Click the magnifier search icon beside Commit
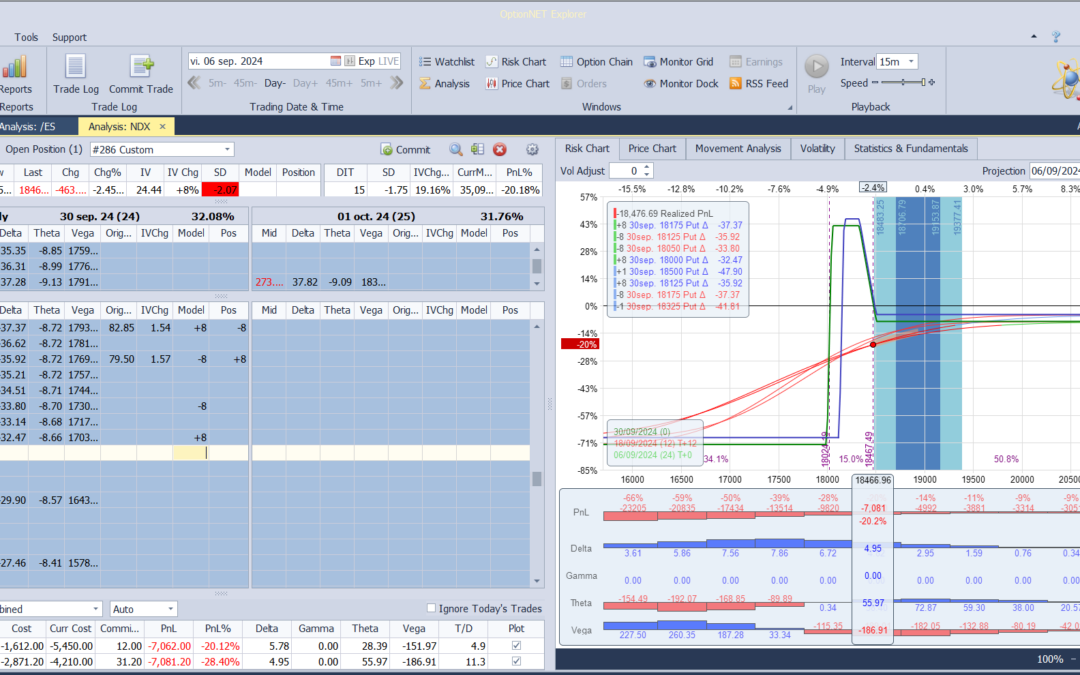Screen dimensions: 1080x675 pos(456,150)
